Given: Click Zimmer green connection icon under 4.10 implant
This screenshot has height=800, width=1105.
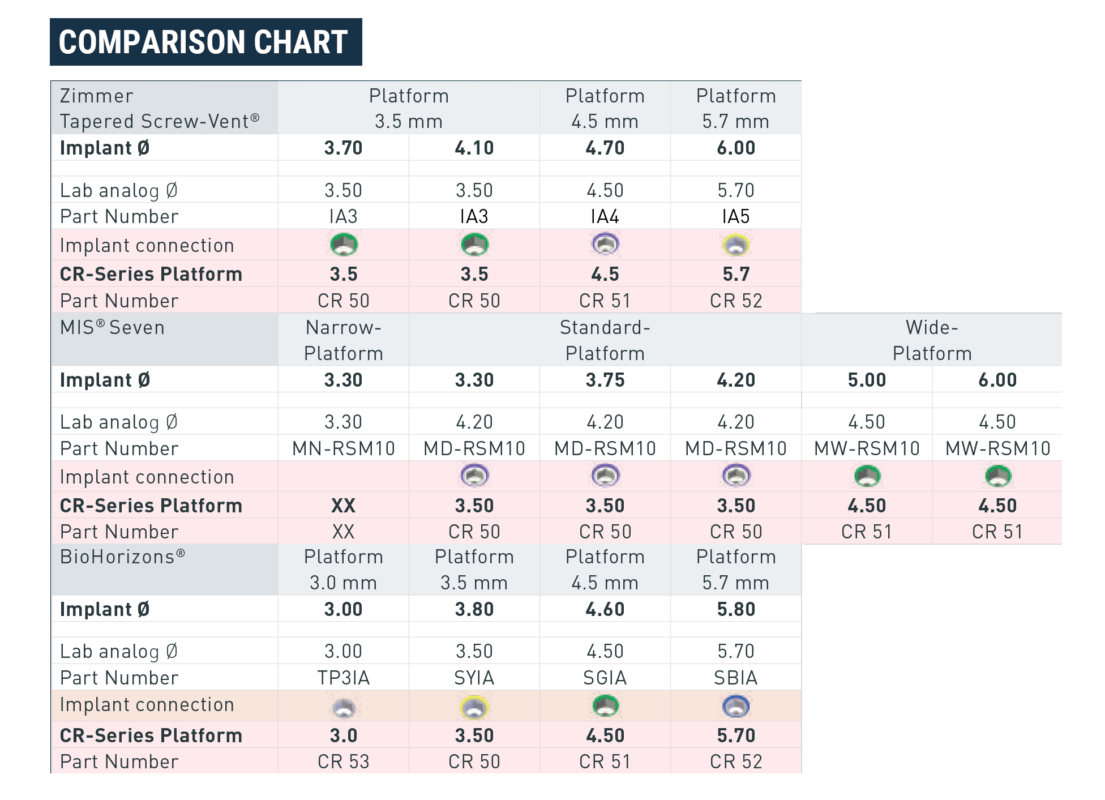Looking at the screenshot, I should pos(474,245).
